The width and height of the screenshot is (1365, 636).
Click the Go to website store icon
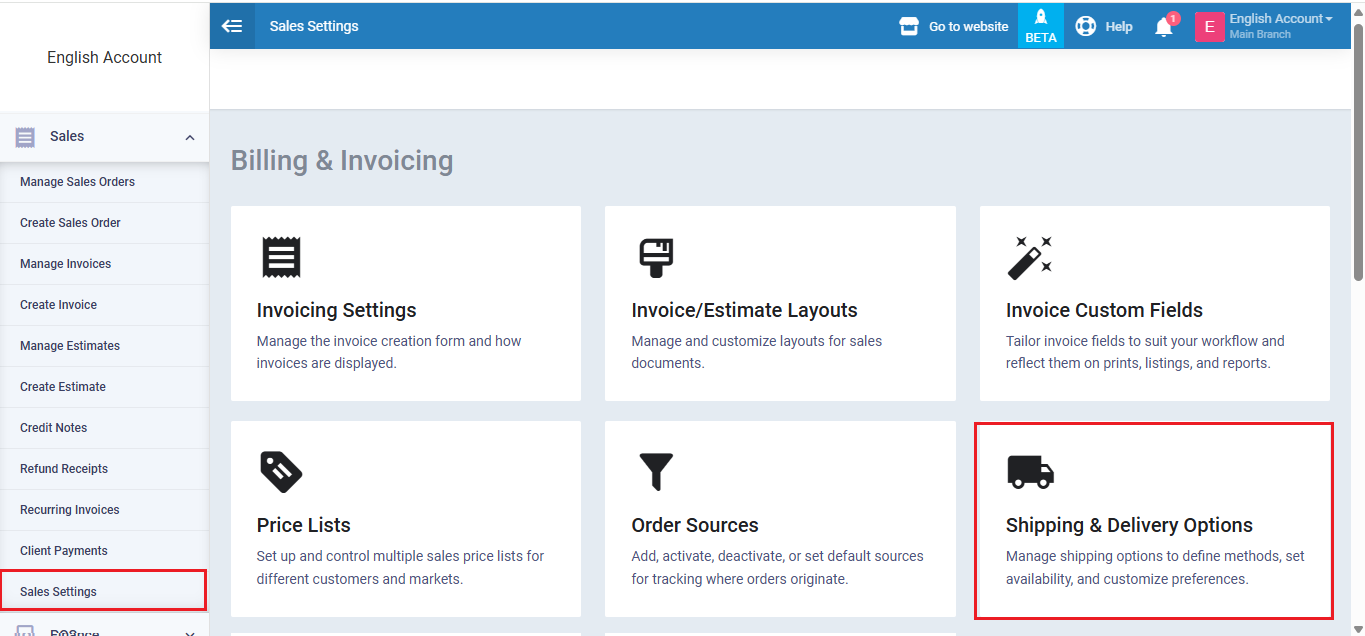coord(909,27)
